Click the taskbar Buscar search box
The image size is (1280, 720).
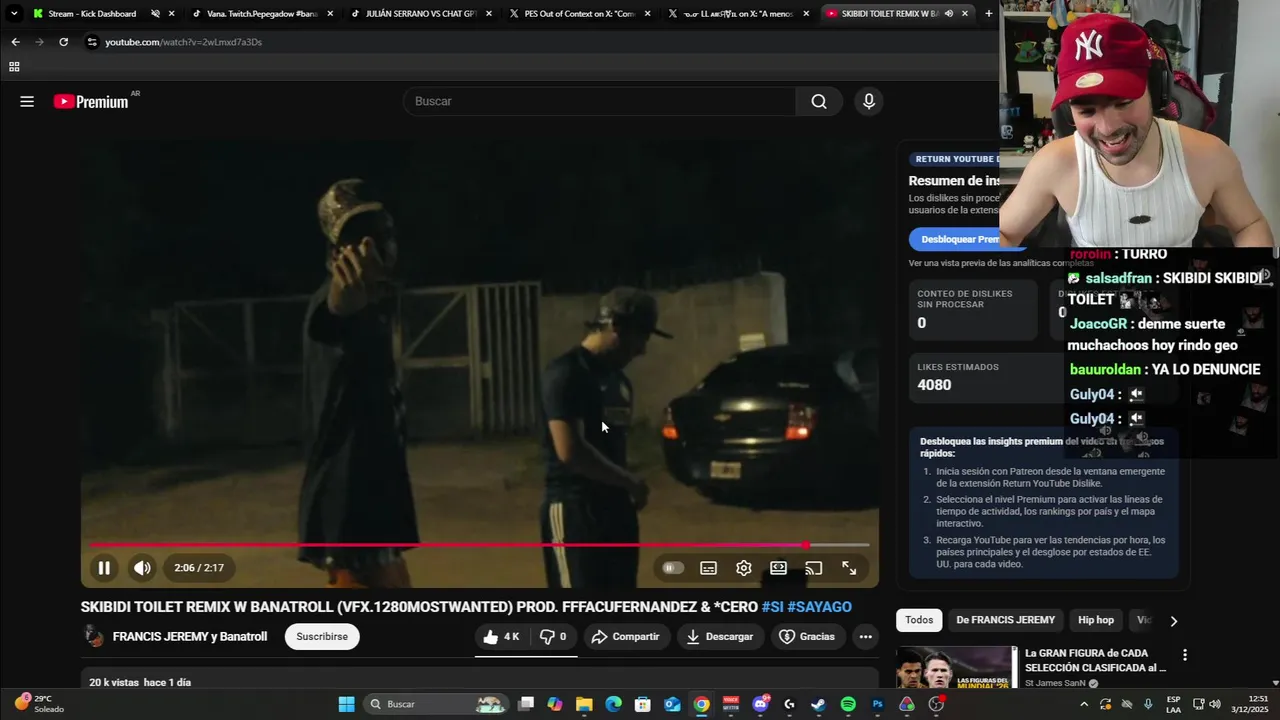tap(435, 704)
